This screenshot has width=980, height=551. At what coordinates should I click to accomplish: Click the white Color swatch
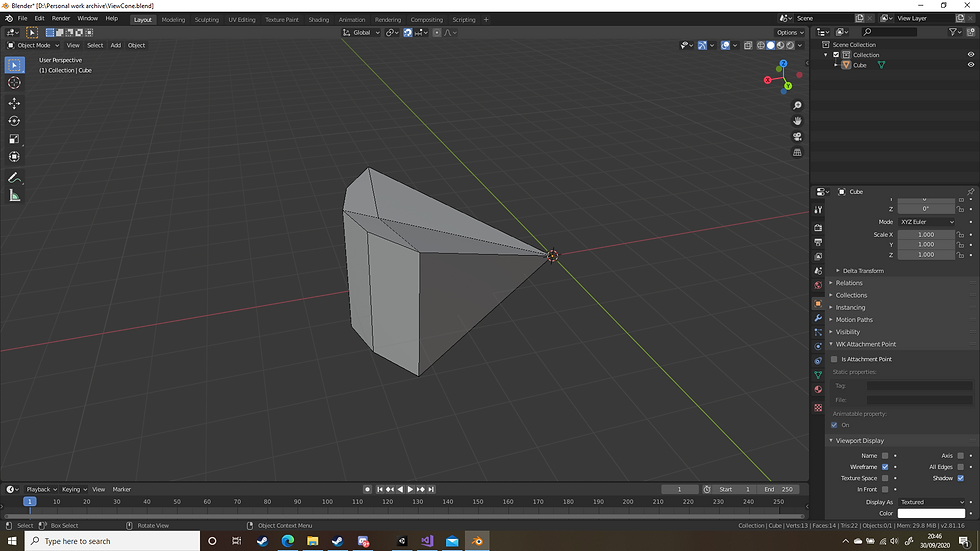(x=930, y=513)
